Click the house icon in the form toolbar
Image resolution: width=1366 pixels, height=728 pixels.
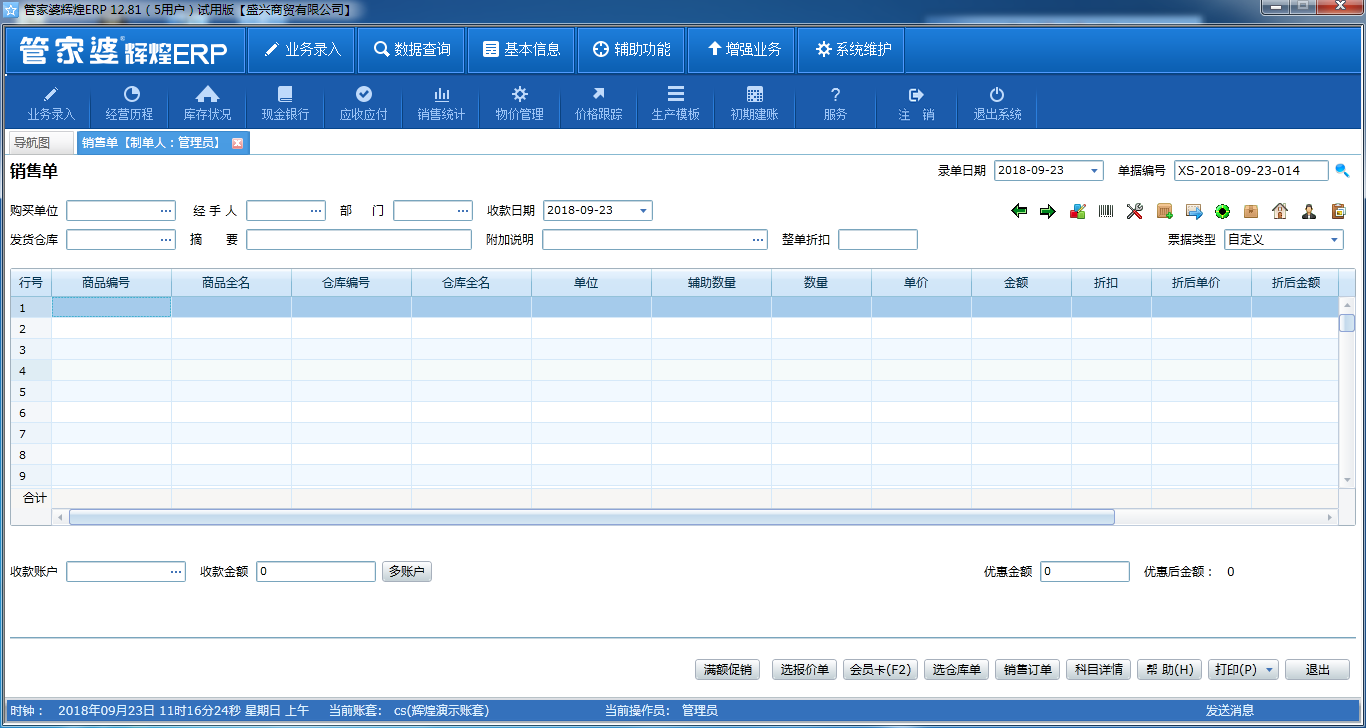tap(1280, 211)
